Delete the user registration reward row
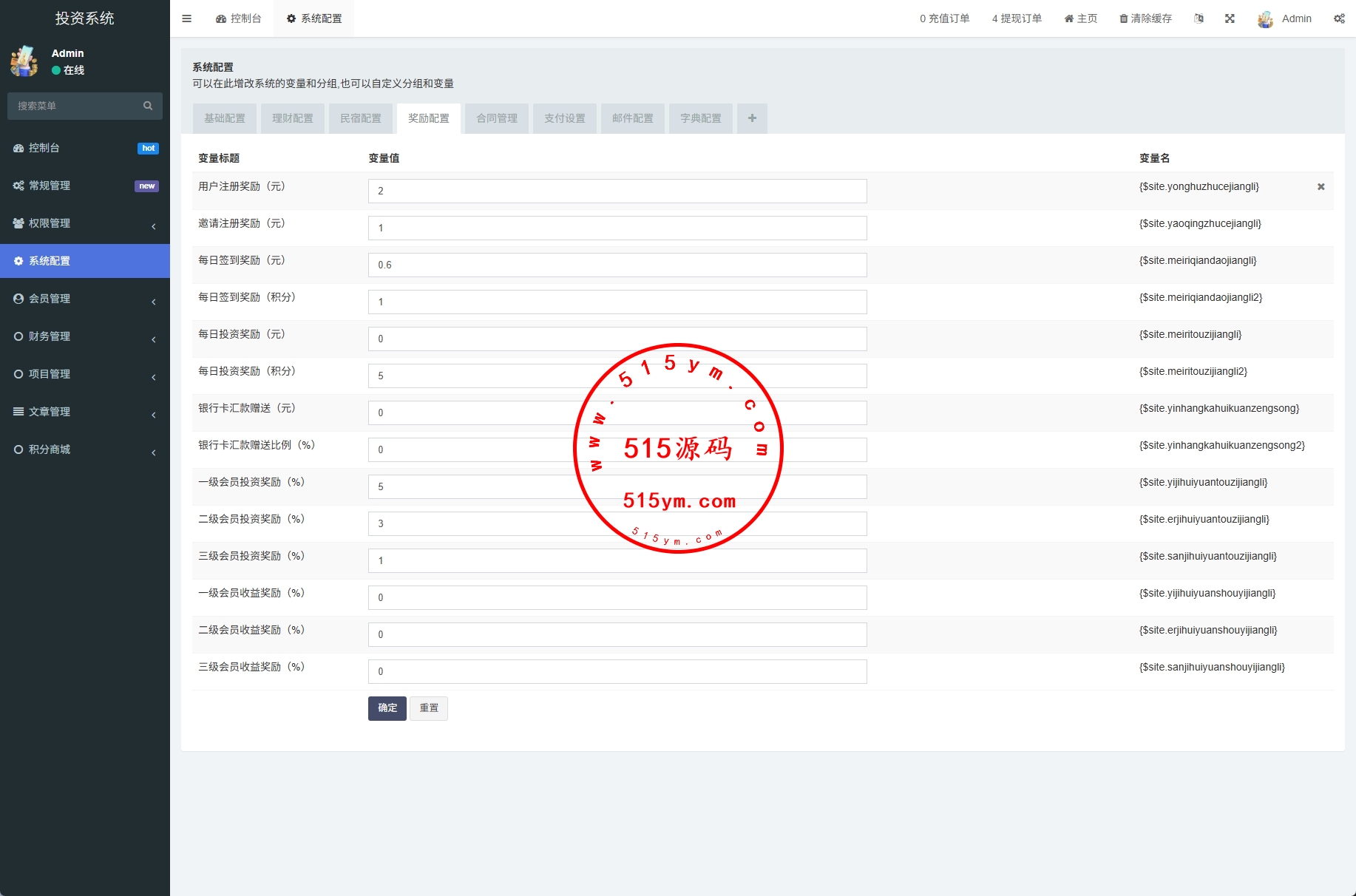 [1321, 187]
